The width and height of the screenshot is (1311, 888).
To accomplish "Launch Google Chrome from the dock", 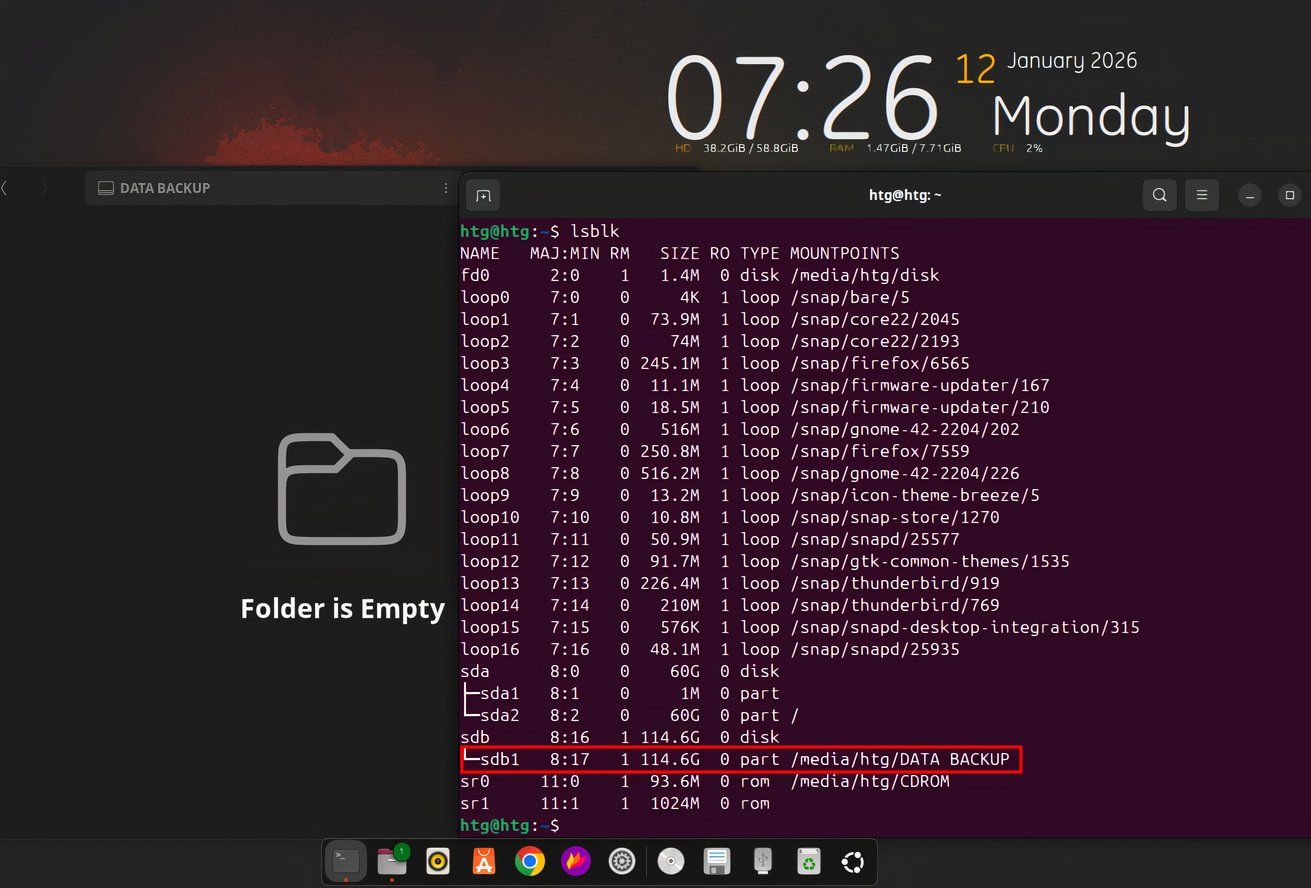I will pos(530,861).
